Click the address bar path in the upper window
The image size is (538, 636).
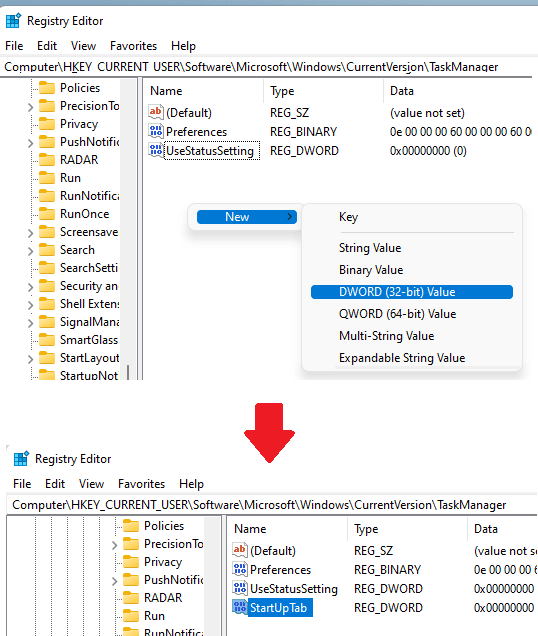tap(251, 67)
